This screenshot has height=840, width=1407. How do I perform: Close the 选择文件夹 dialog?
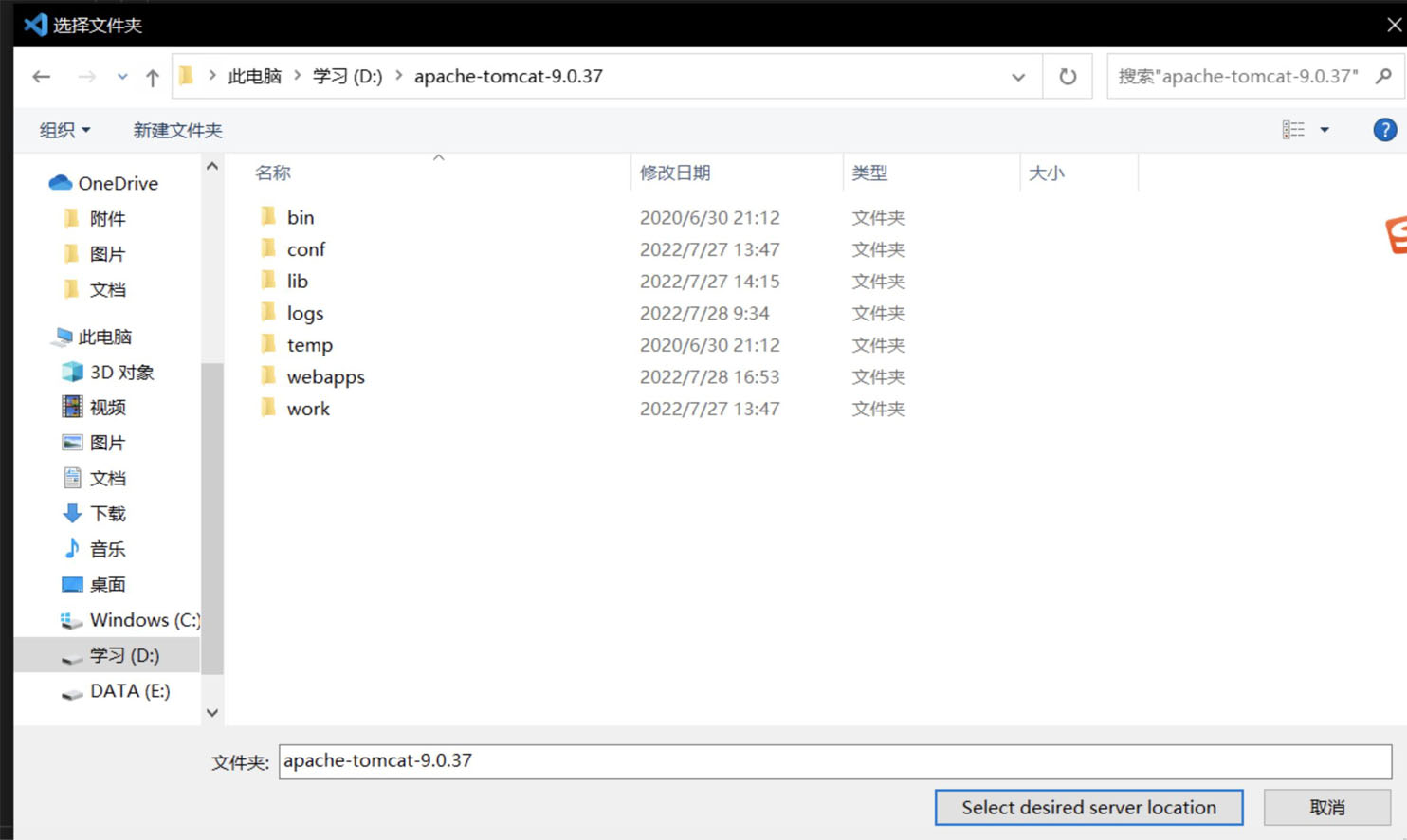1395,25
